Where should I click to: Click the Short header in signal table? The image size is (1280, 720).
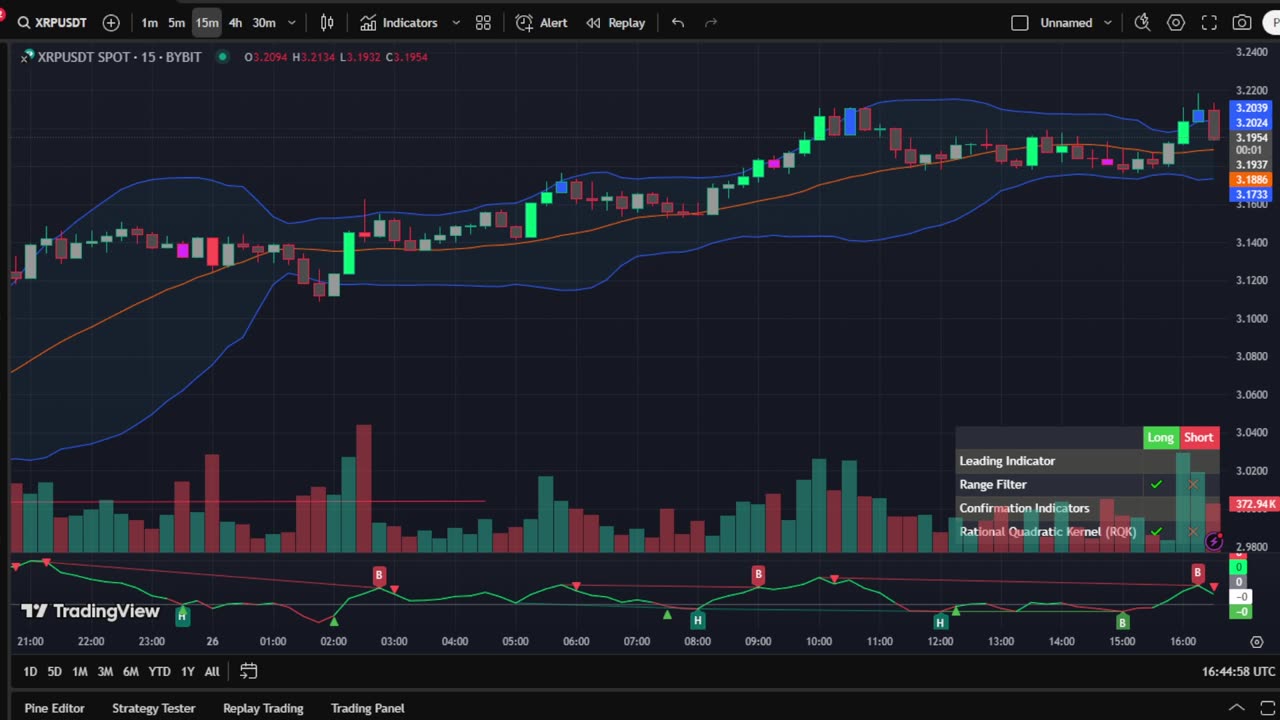1198,437
